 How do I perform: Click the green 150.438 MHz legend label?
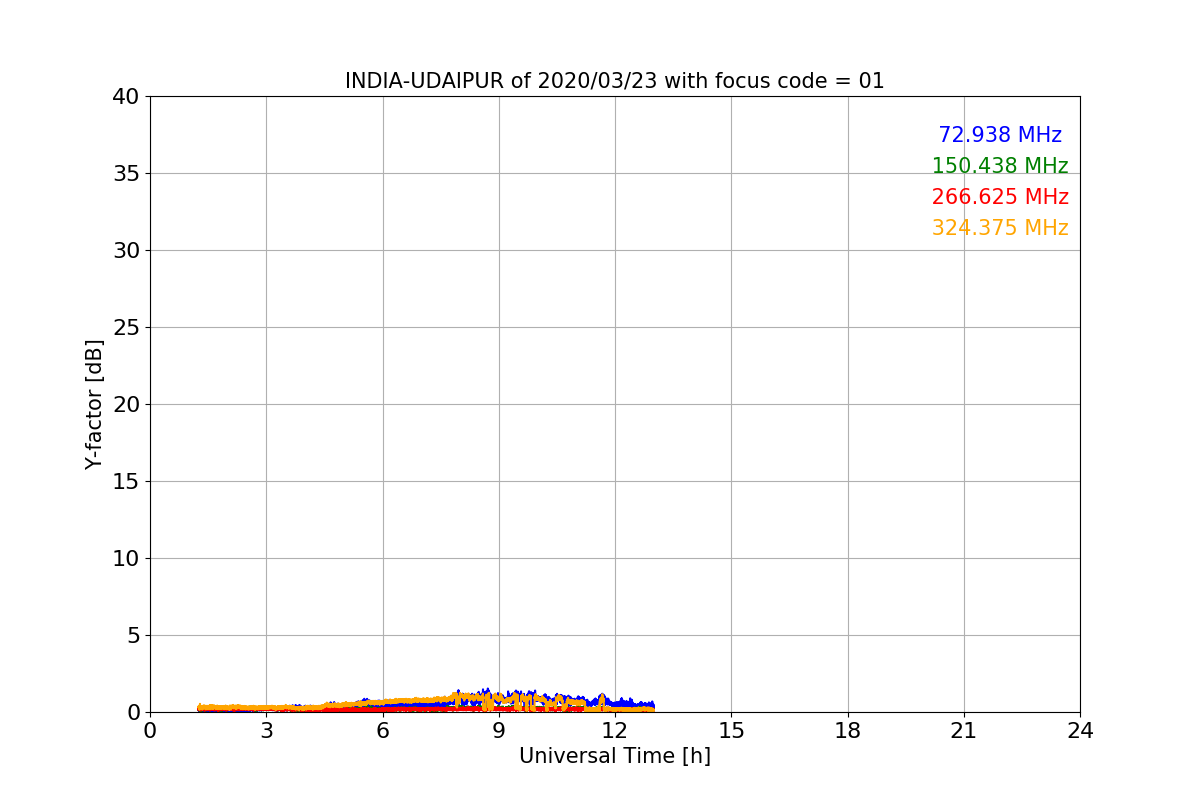click(1000, 166)
